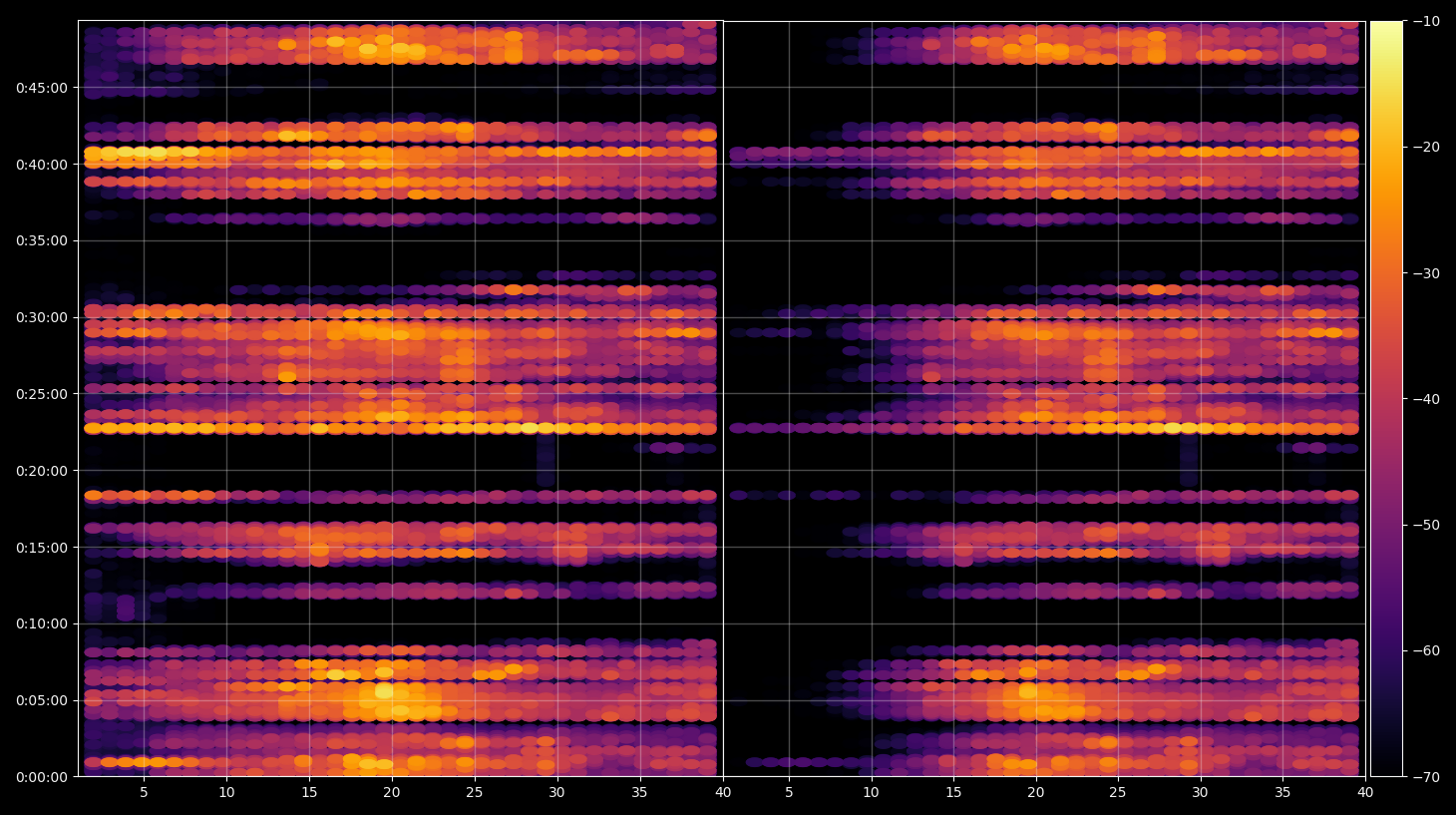
Task: Click x-axis label 15 under the right plot
Action: [x=953, y=793]
